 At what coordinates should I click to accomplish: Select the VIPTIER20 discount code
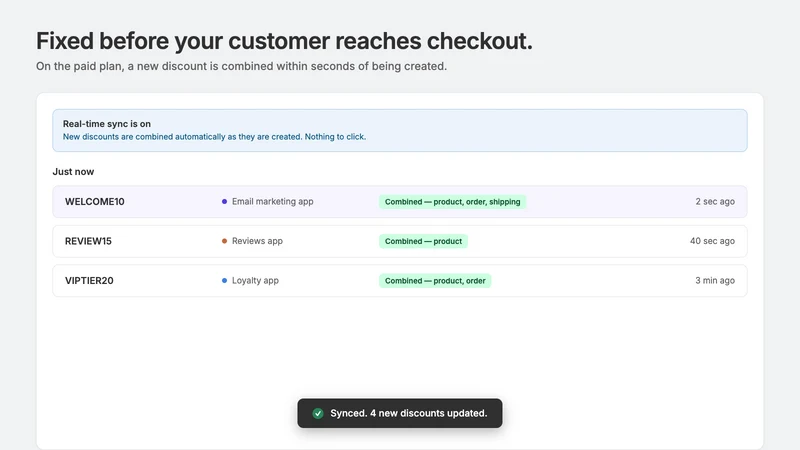tap(89, 281)
